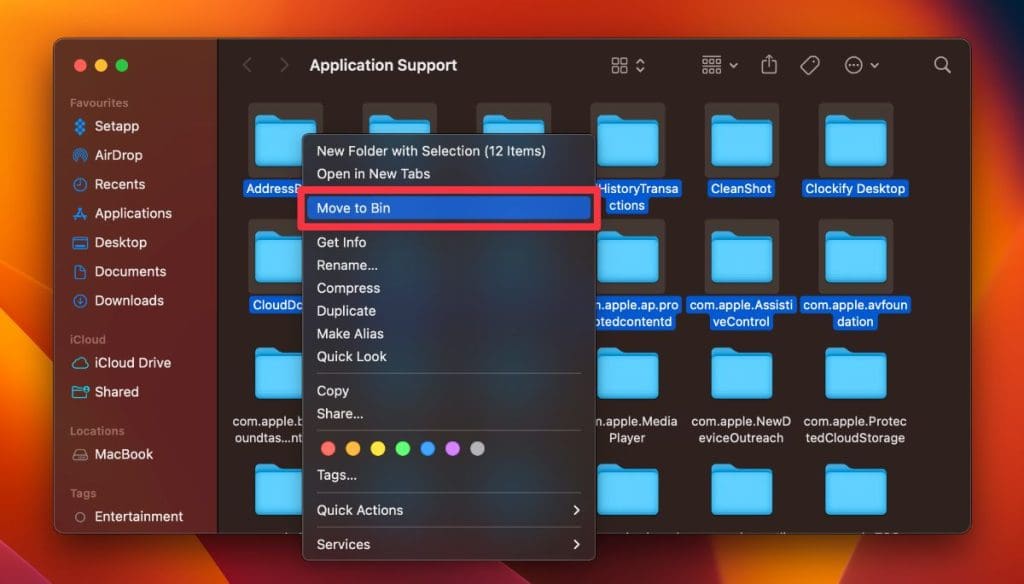
Task: Apply the blue tag color
Action: [x=428, y=449]
